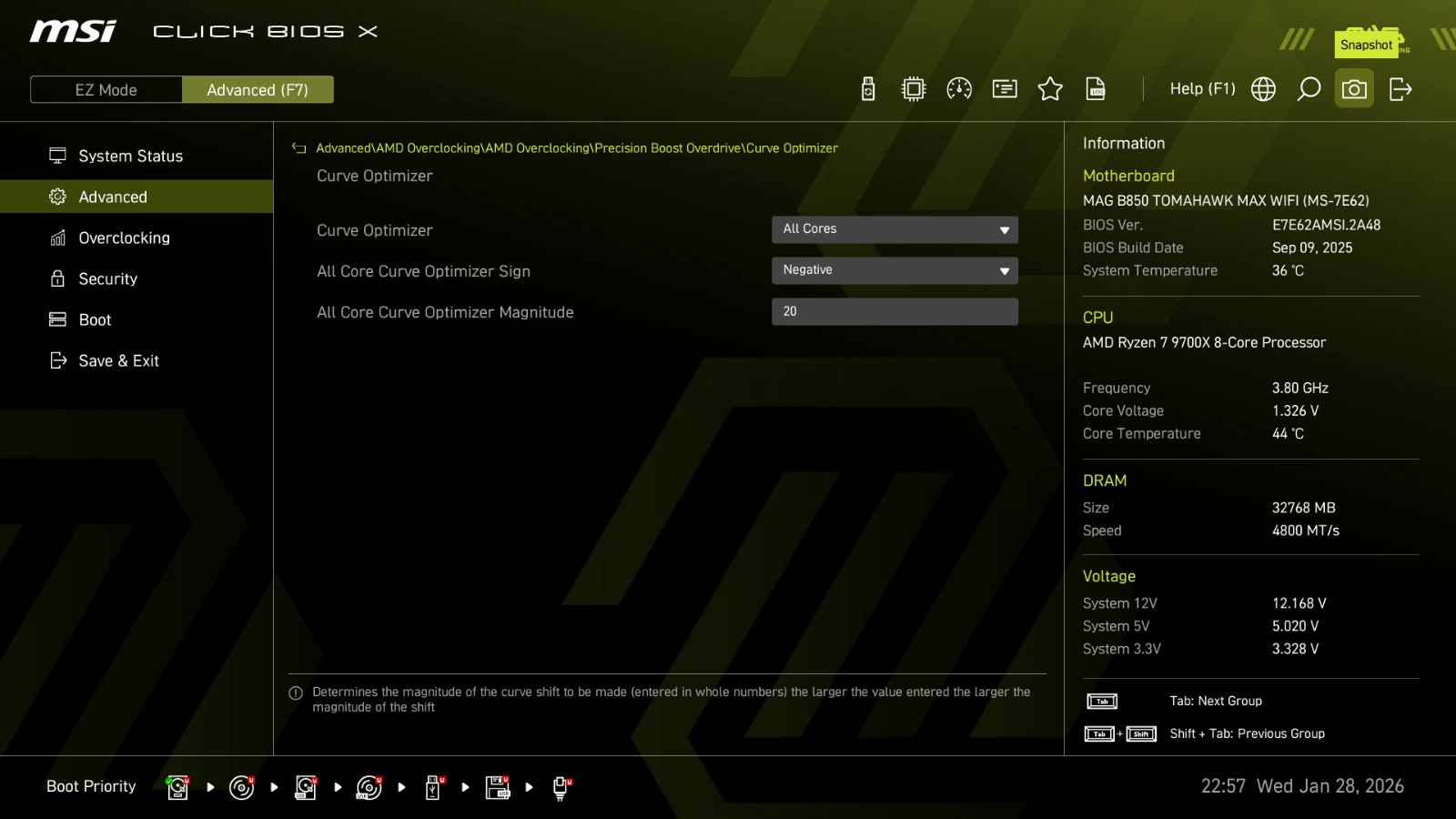This screenshot has height=819, width=1456.
Task: Select the USB optical disc boot device
Action: [369, 787]
